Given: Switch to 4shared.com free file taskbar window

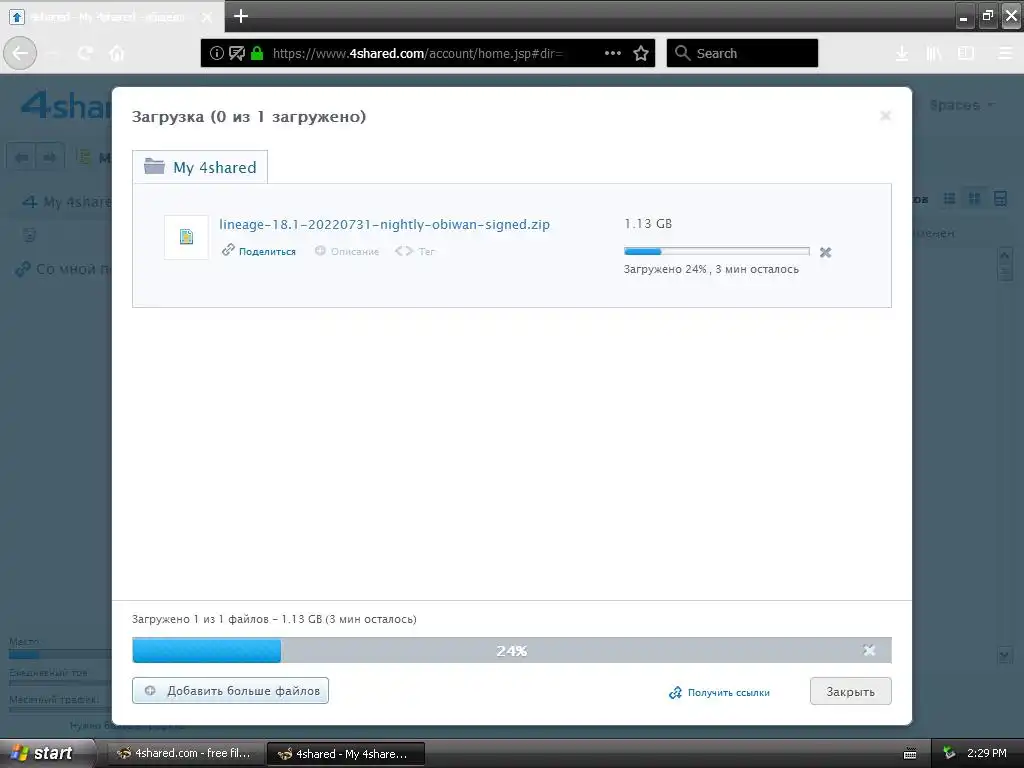Looking at the screenshot, I should 185,753.
